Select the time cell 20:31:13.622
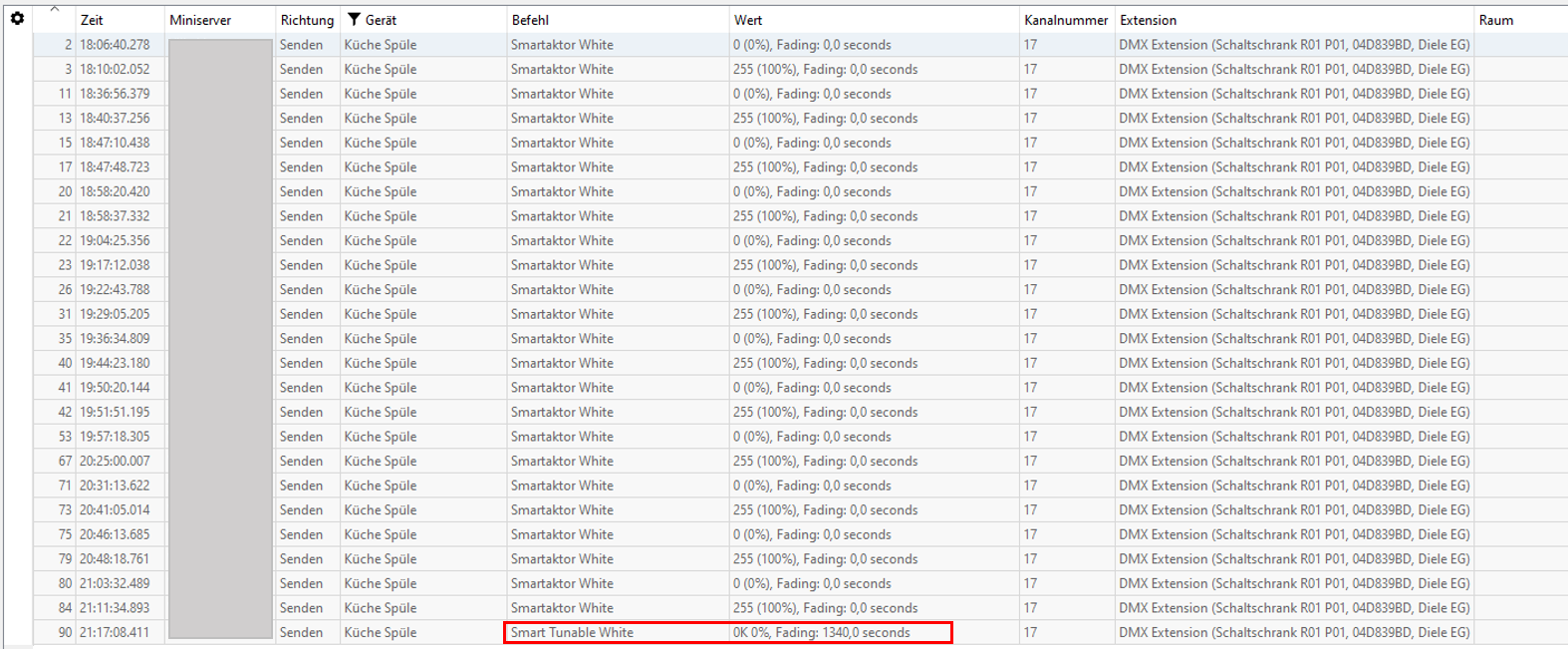 [x=115, y=486]
